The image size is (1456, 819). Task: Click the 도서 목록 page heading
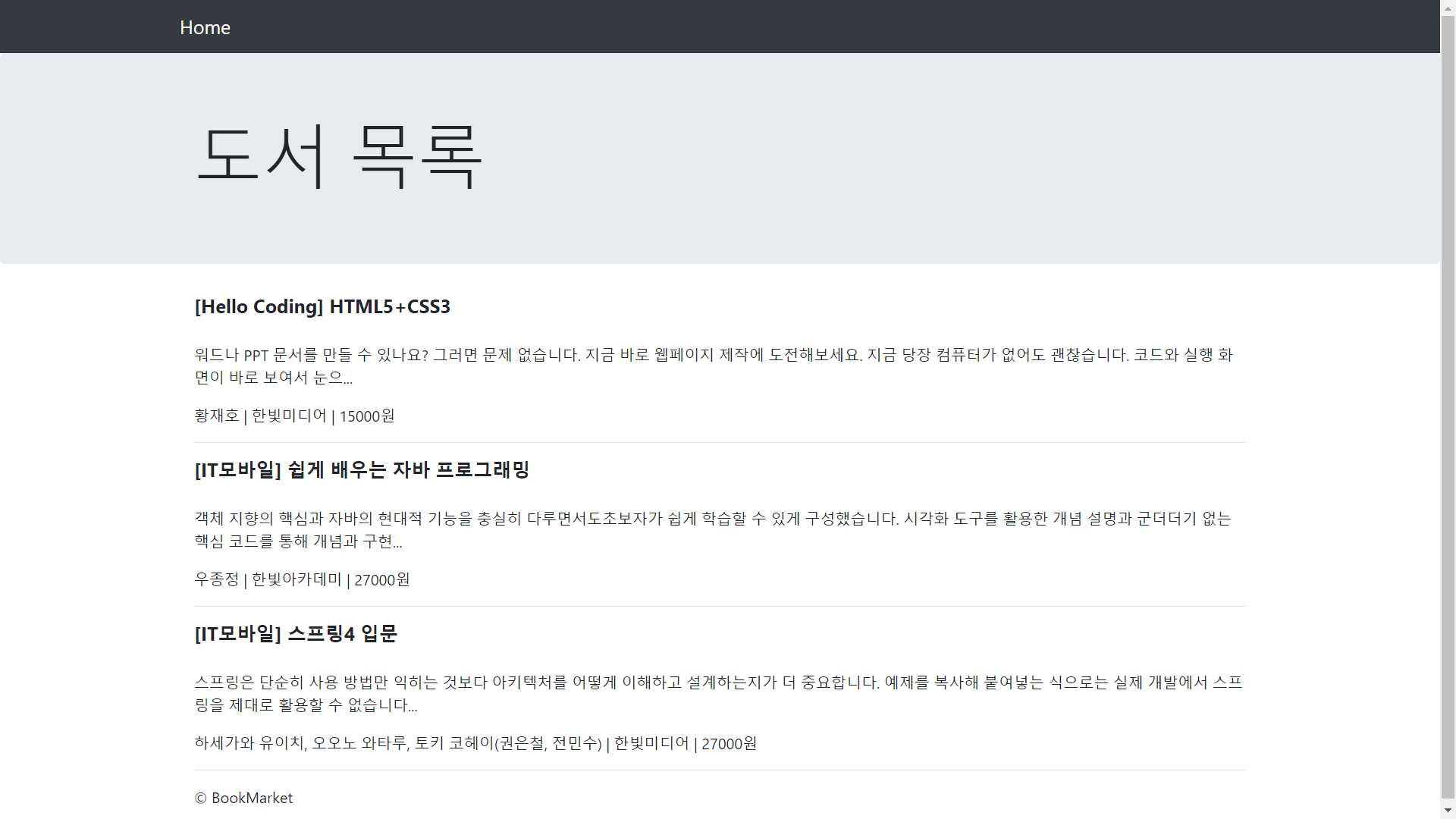pyautogui.click(x=339, y=156)
